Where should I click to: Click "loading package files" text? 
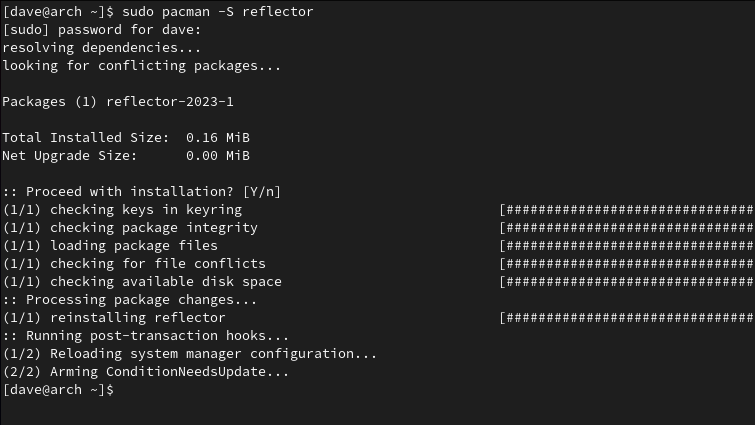133,245
